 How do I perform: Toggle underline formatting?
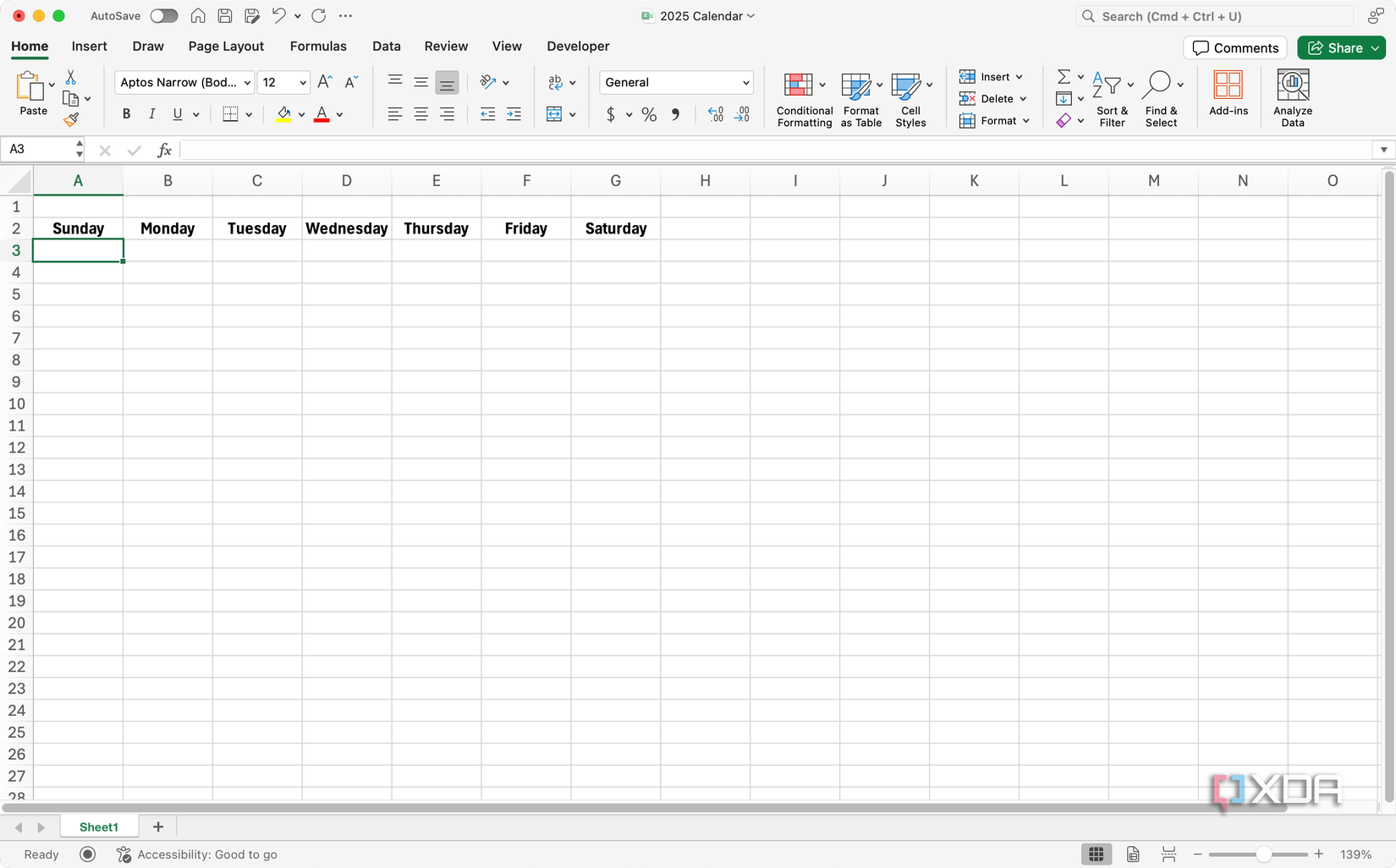pyautogui.click(x=177, y=114)
